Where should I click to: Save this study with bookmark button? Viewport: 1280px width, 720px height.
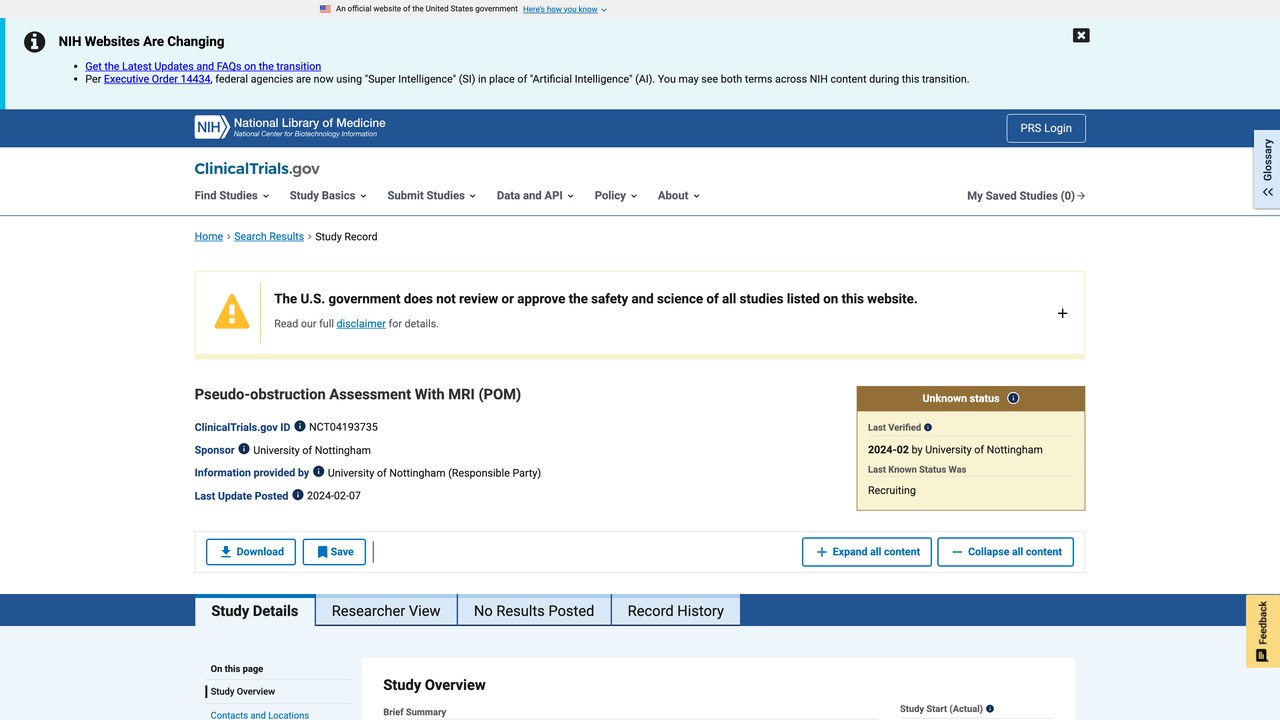pos(334,552)
